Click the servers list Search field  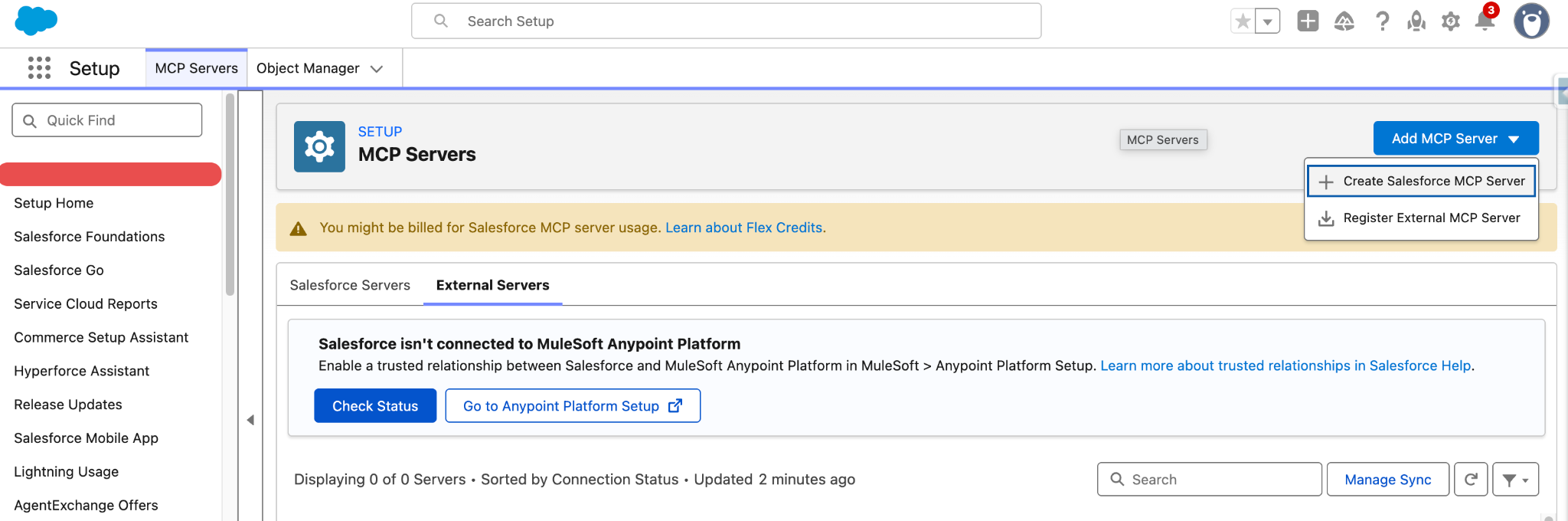point(1209,480)
